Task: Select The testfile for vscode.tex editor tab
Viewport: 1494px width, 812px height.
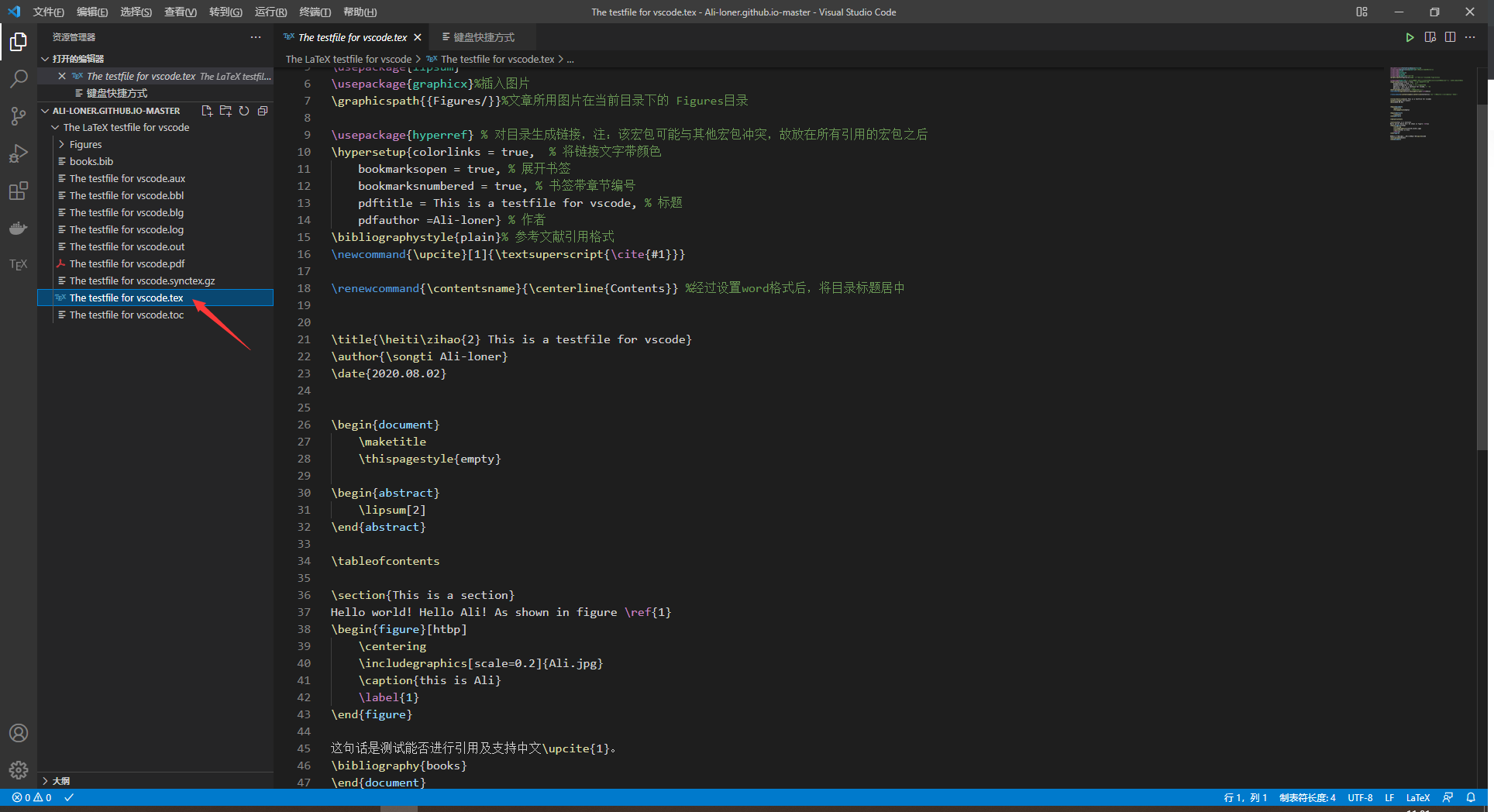Action: tap(353, 37)
